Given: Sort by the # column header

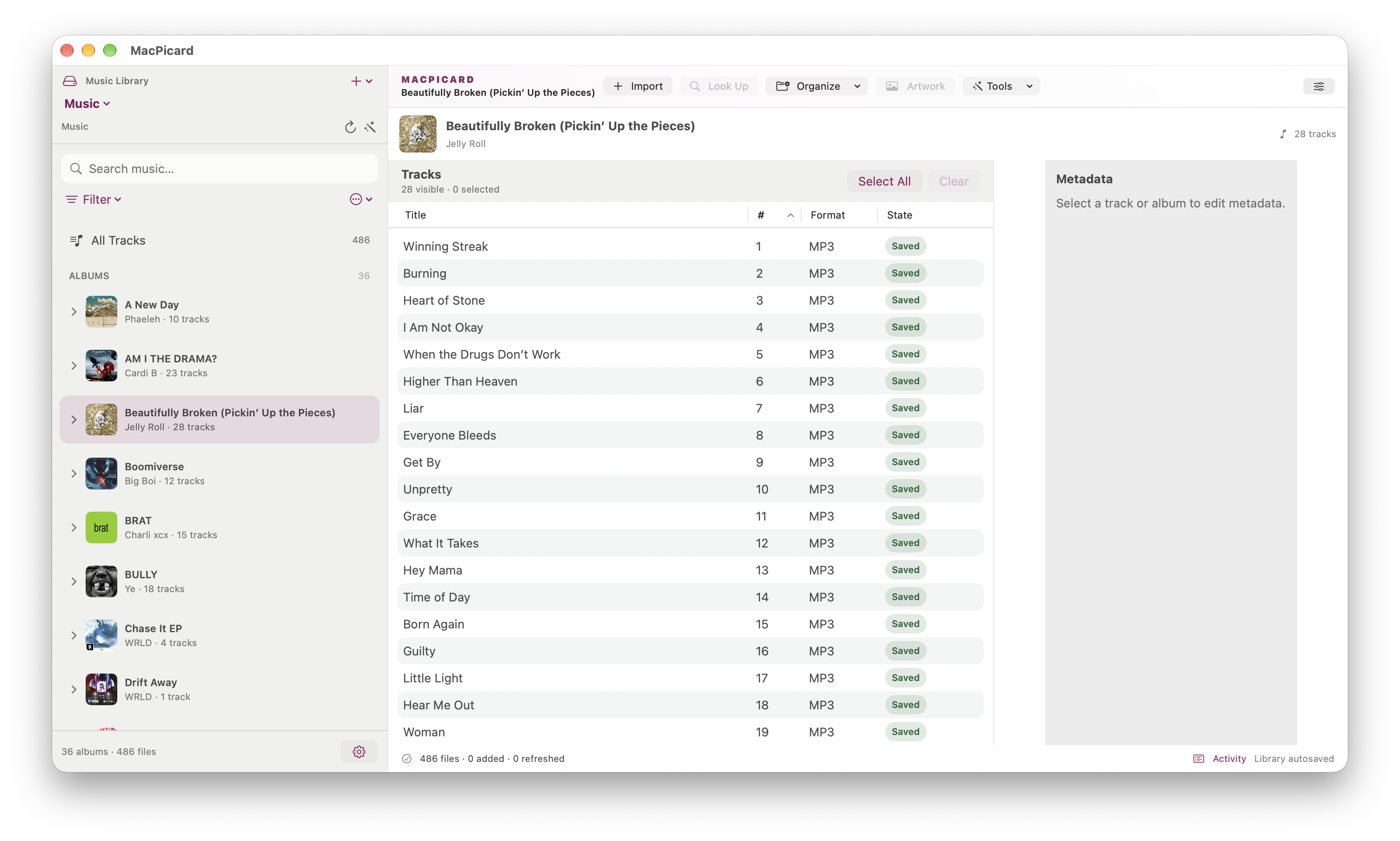Looking at the screenshot, I should 774,215.
